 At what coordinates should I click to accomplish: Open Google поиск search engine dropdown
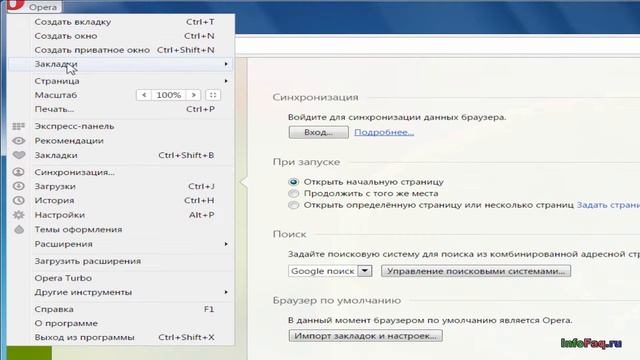[330, 271]
